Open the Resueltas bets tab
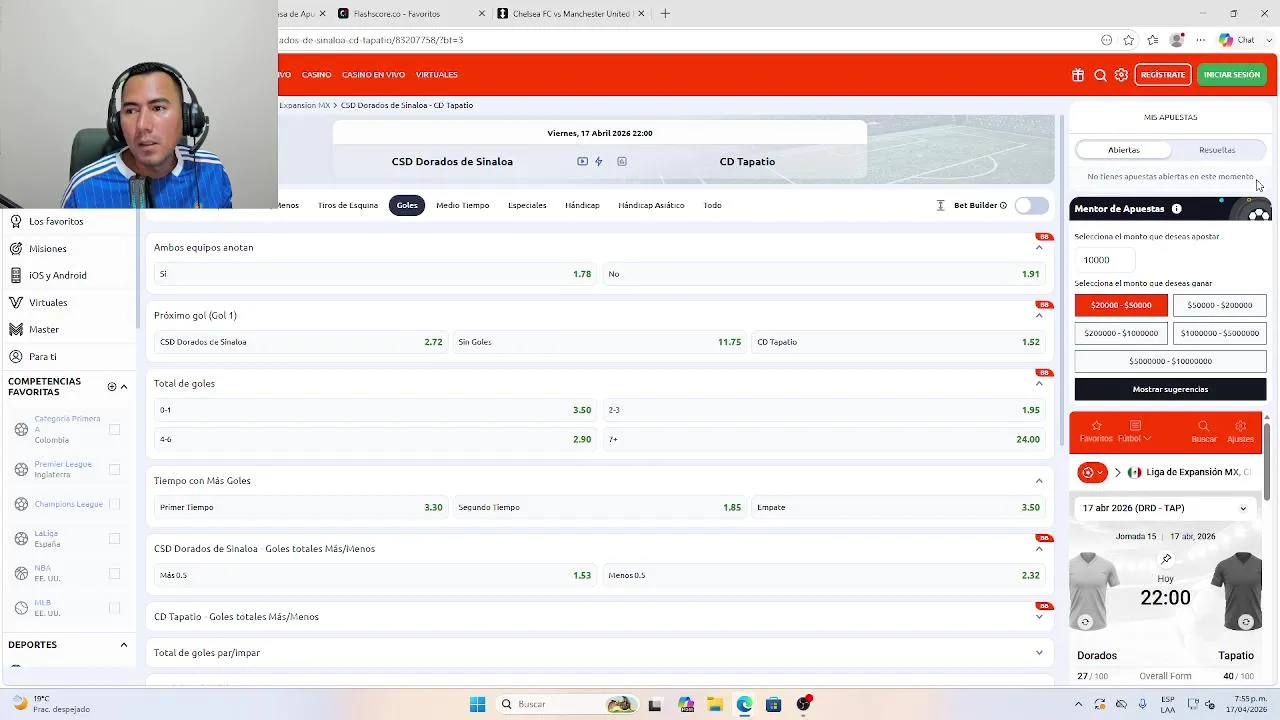 click(1217, 150)
